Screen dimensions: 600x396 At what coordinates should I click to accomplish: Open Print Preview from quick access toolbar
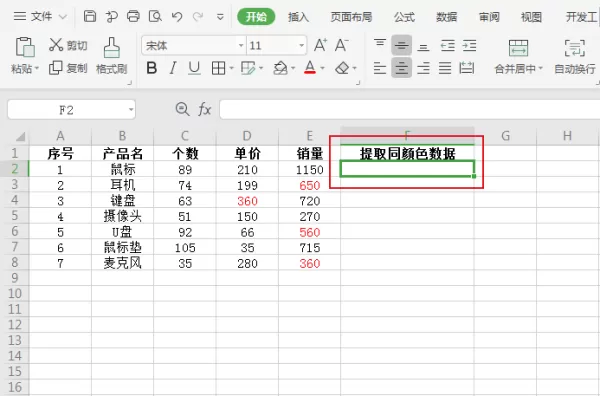[x=155, y=16]
